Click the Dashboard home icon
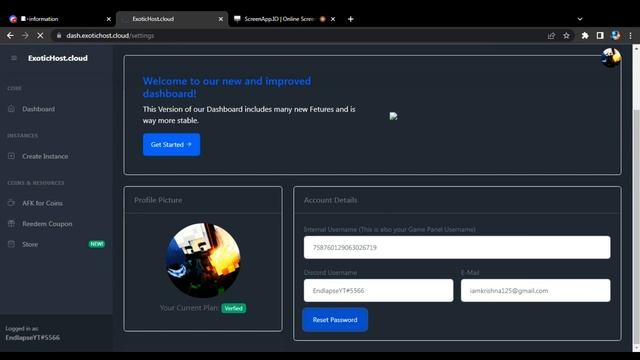The height and width of the screenshot is (360, 640). pos(11,109)
